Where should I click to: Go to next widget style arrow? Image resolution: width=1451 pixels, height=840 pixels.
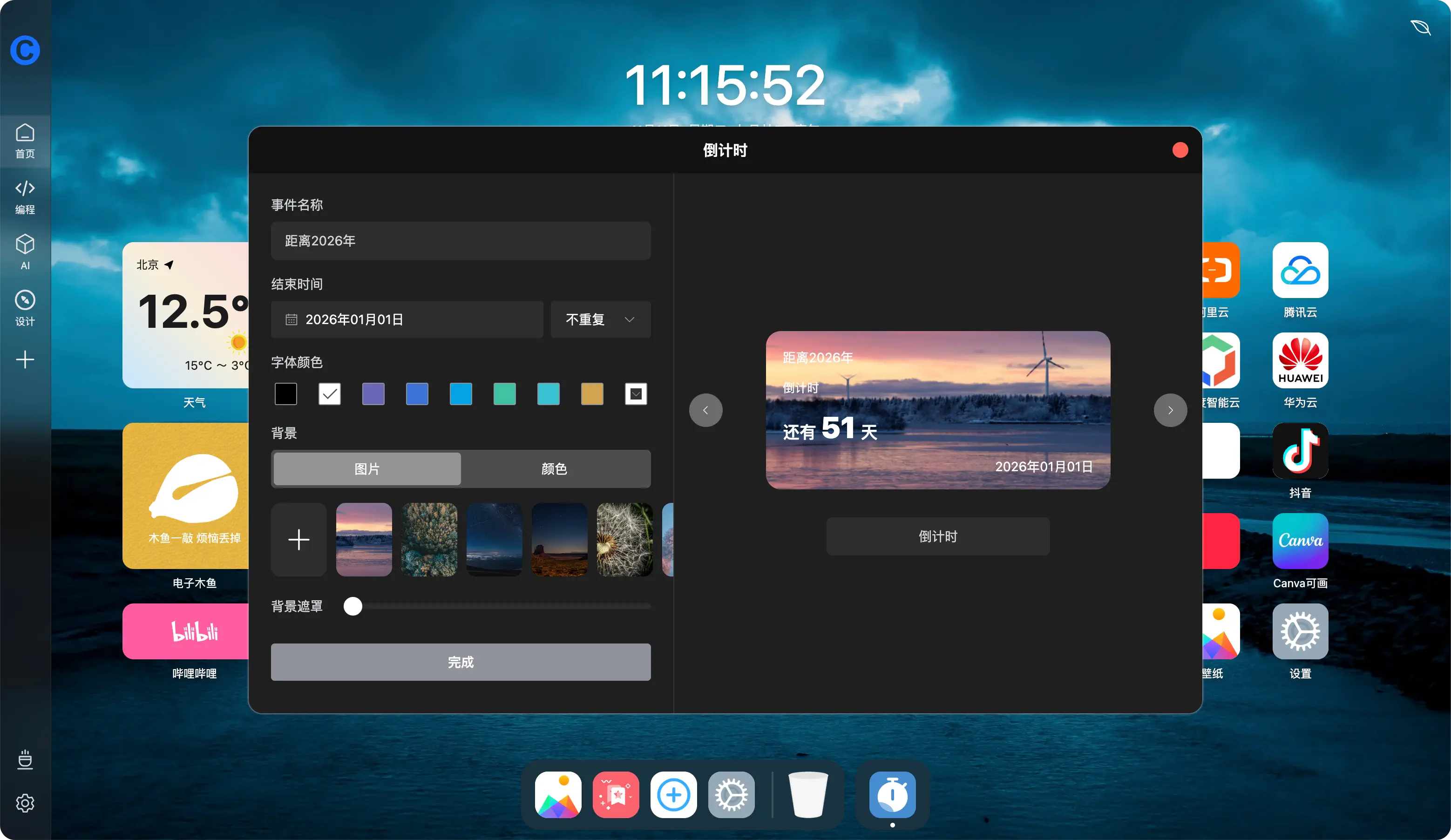1170,410
